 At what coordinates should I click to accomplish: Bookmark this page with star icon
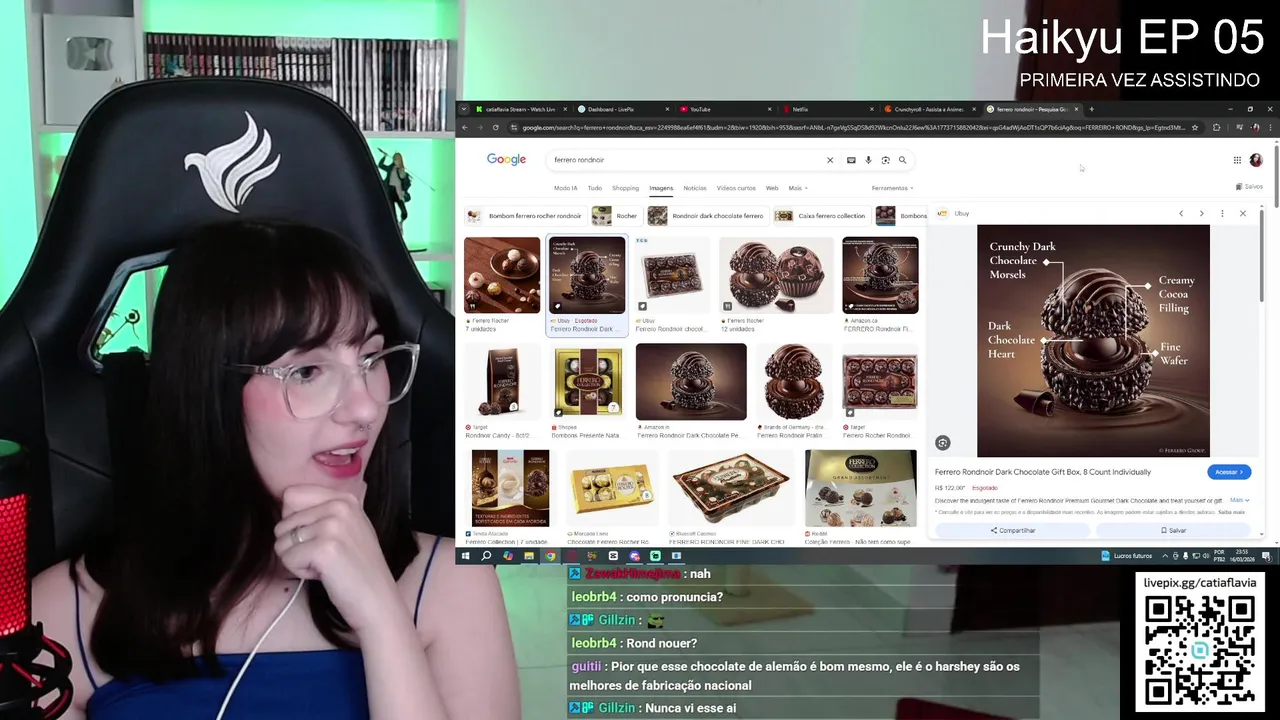click(1195, 127)
